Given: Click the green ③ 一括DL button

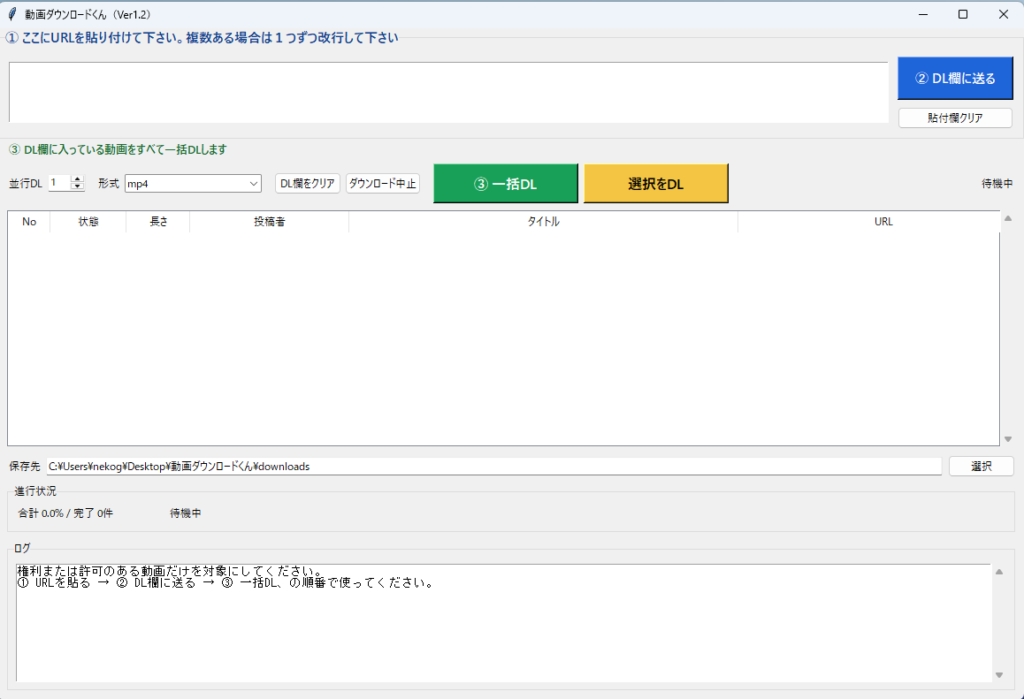Looking at the screenshot, I should [x=505, y=184].
